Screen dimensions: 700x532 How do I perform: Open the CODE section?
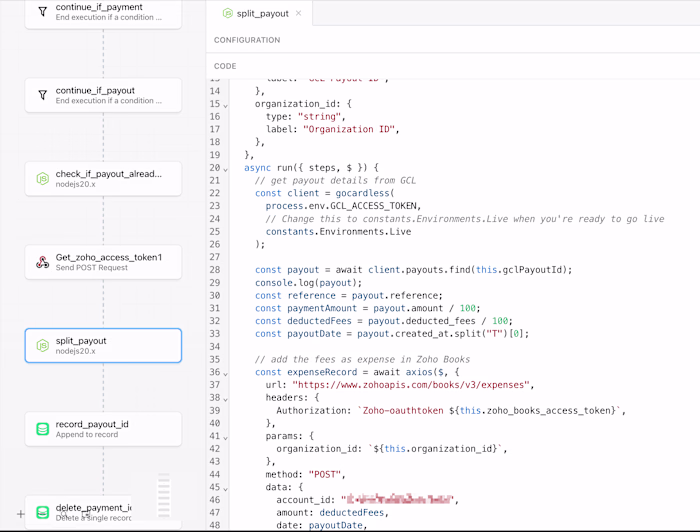click(225, 66)
